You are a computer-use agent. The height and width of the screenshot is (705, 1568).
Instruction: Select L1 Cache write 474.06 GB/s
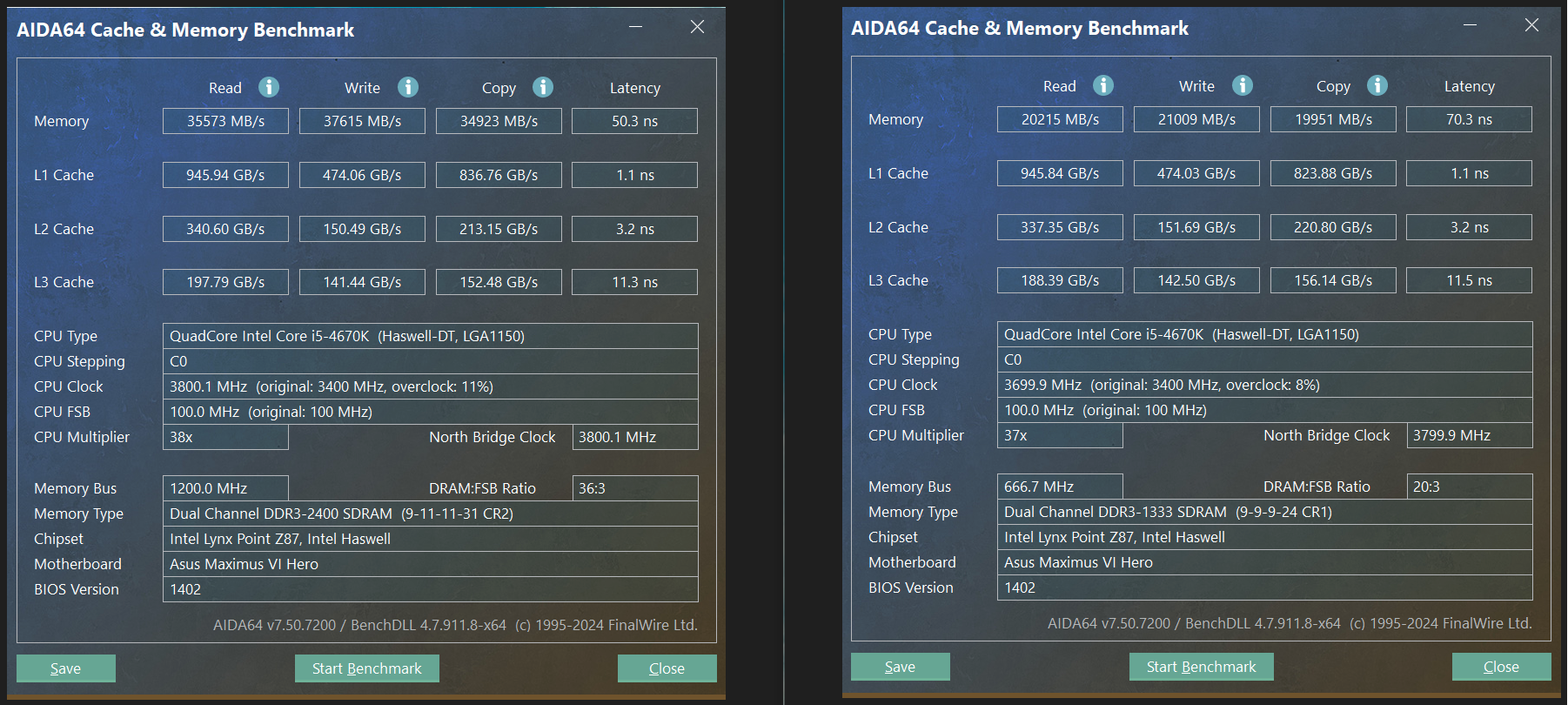362,175
